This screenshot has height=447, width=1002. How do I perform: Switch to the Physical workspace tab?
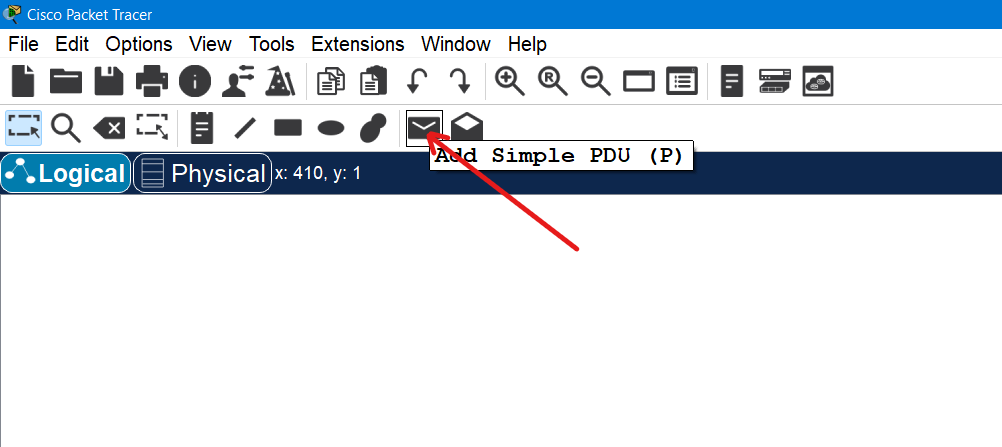tap(203, 173)
